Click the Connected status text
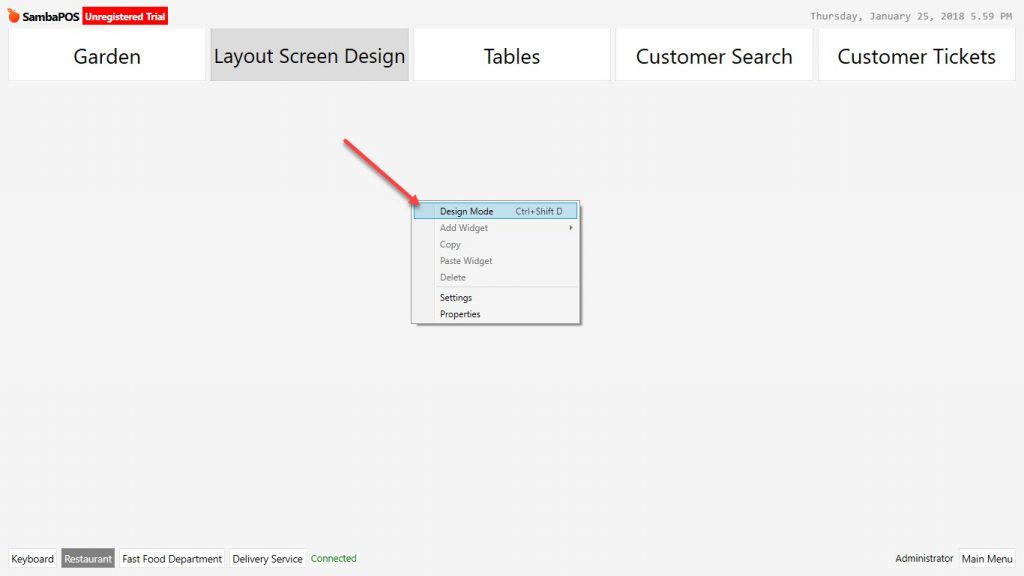The image size is (1024, 576). (x=334, y=558)
